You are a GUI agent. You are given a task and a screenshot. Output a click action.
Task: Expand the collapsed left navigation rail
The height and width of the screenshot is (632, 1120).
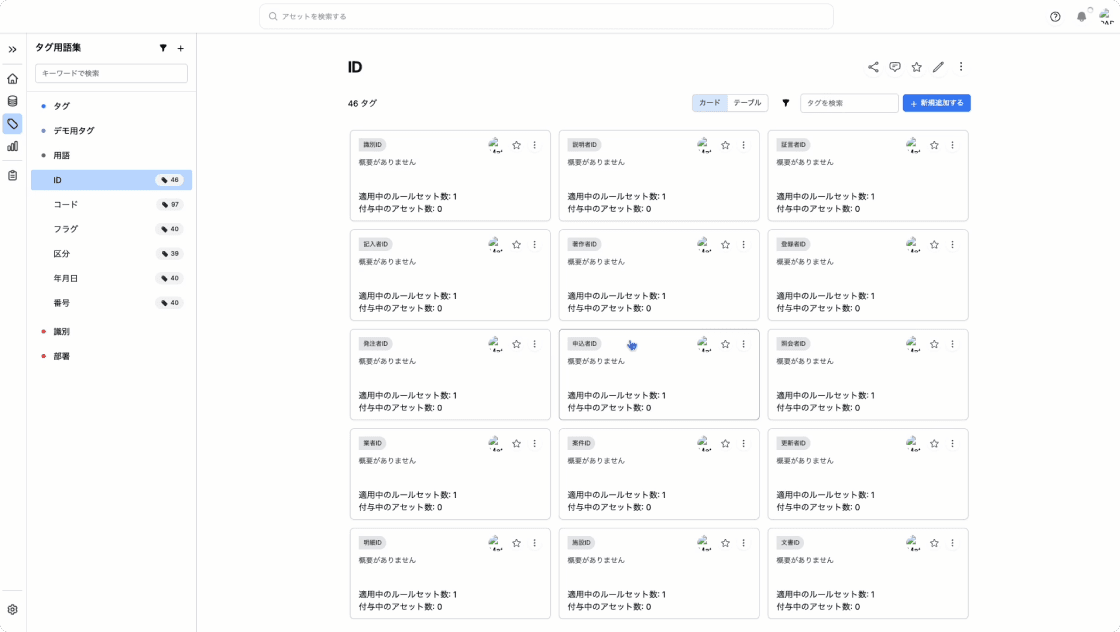pyautogui.click(x=12, y=49)
